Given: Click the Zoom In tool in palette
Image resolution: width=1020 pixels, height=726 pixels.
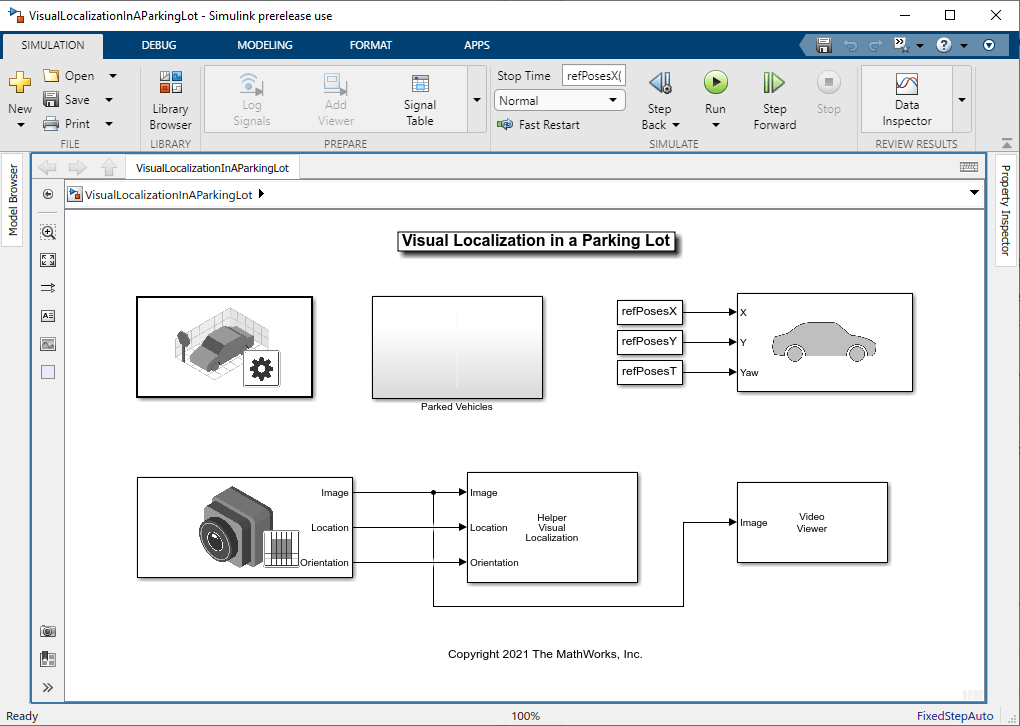Looking at the screenshot, I should pyautogui.click(x=48, y=232).
